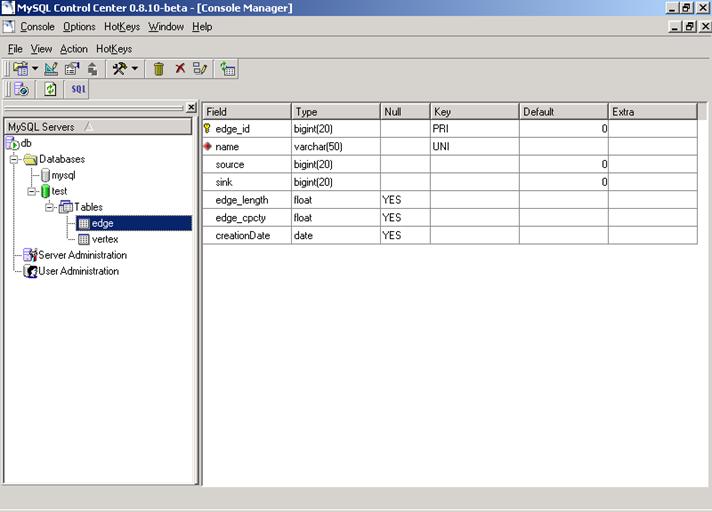Image resolution: width=712 pixels, height=512 pixels.
Task: Open the Options menu
Action: tap(79, 27)
